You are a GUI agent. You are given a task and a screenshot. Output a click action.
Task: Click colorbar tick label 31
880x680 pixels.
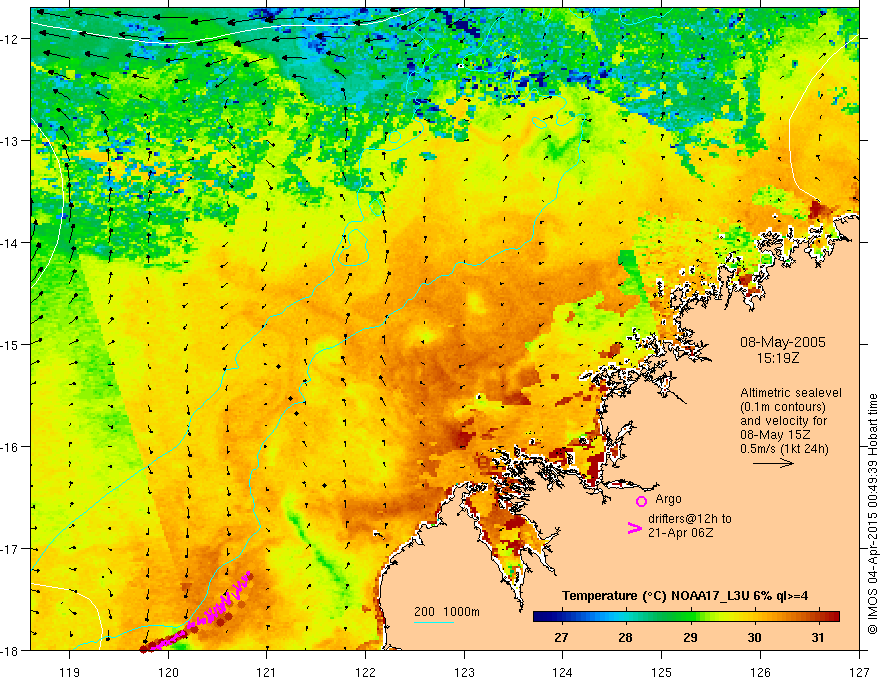(x=818, y=637)
